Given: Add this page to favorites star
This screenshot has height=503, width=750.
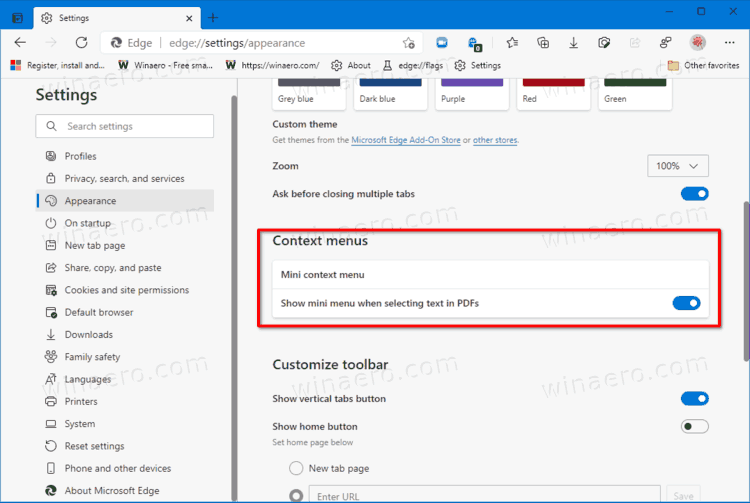Looking at the screenshot, I should (408, 43).
